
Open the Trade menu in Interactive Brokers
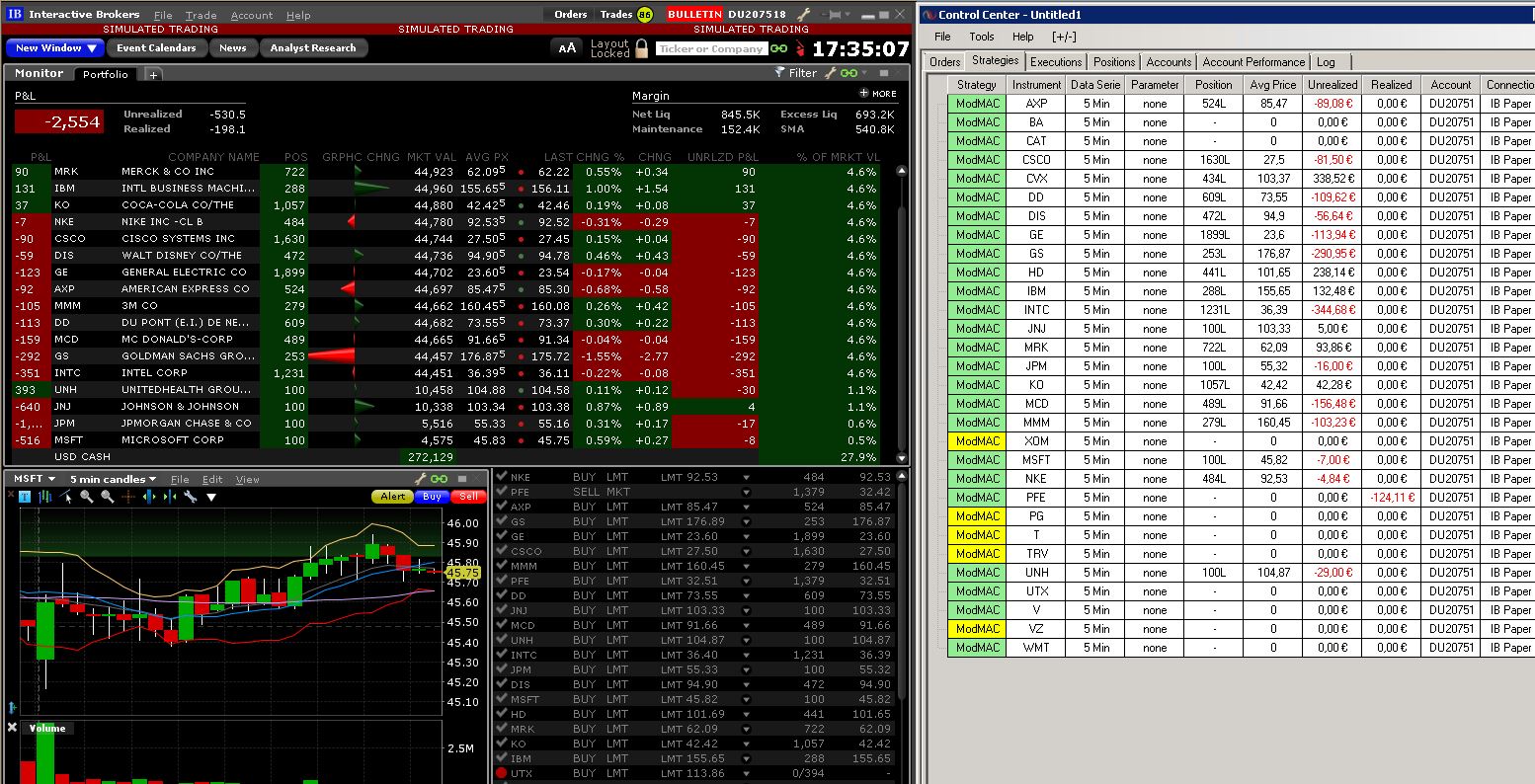click(201, 15)
